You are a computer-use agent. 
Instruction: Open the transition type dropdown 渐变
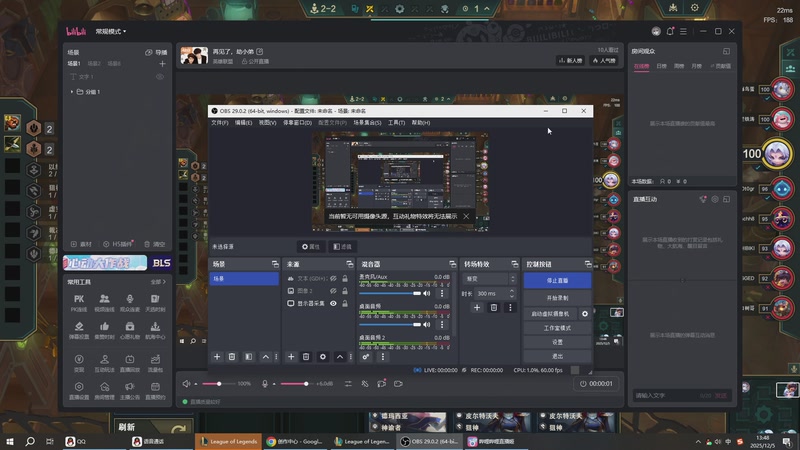coord(489,279)
